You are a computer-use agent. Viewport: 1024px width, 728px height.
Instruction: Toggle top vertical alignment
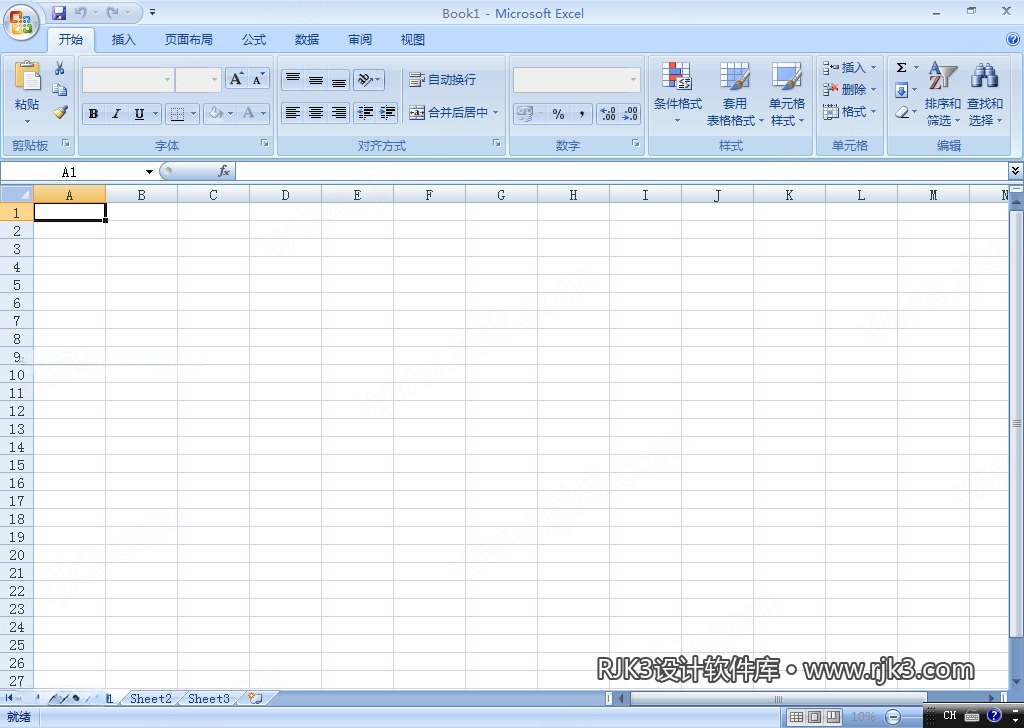coord(293,79)
